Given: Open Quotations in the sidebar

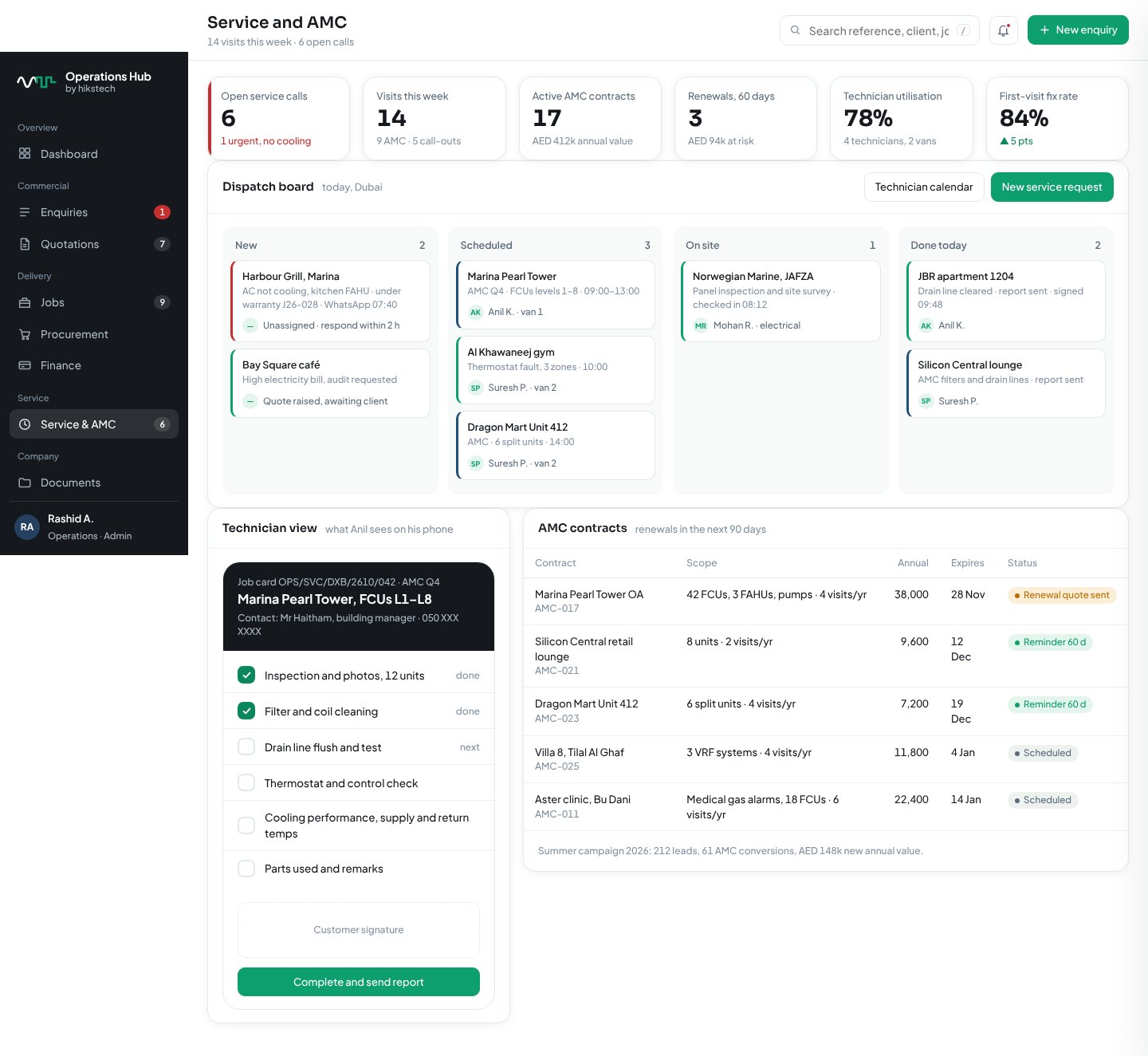Looking at the screenshot, I should pos(94,244).
